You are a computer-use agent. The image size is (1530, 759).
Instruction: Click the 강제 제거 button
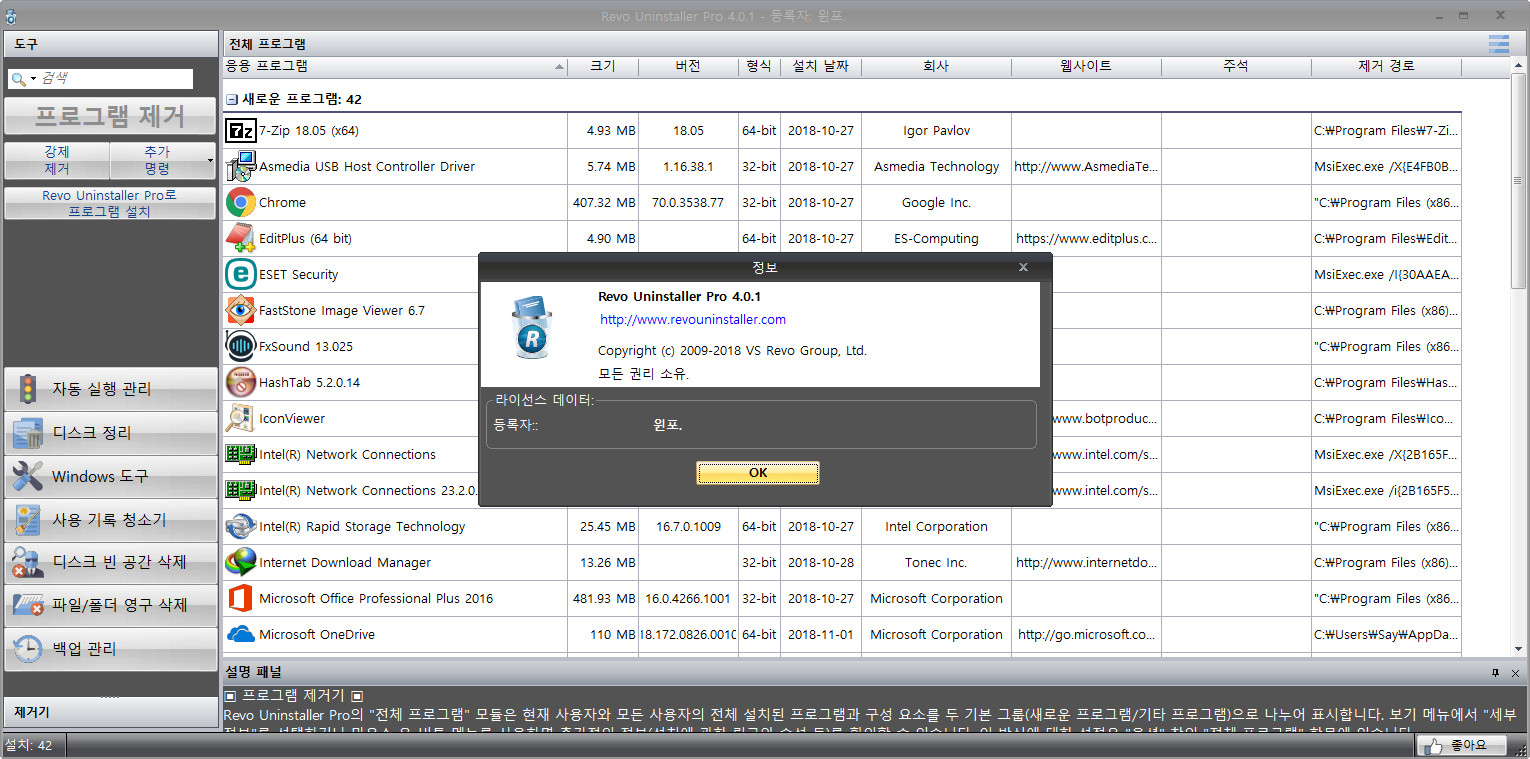click(x=57, y=160)
